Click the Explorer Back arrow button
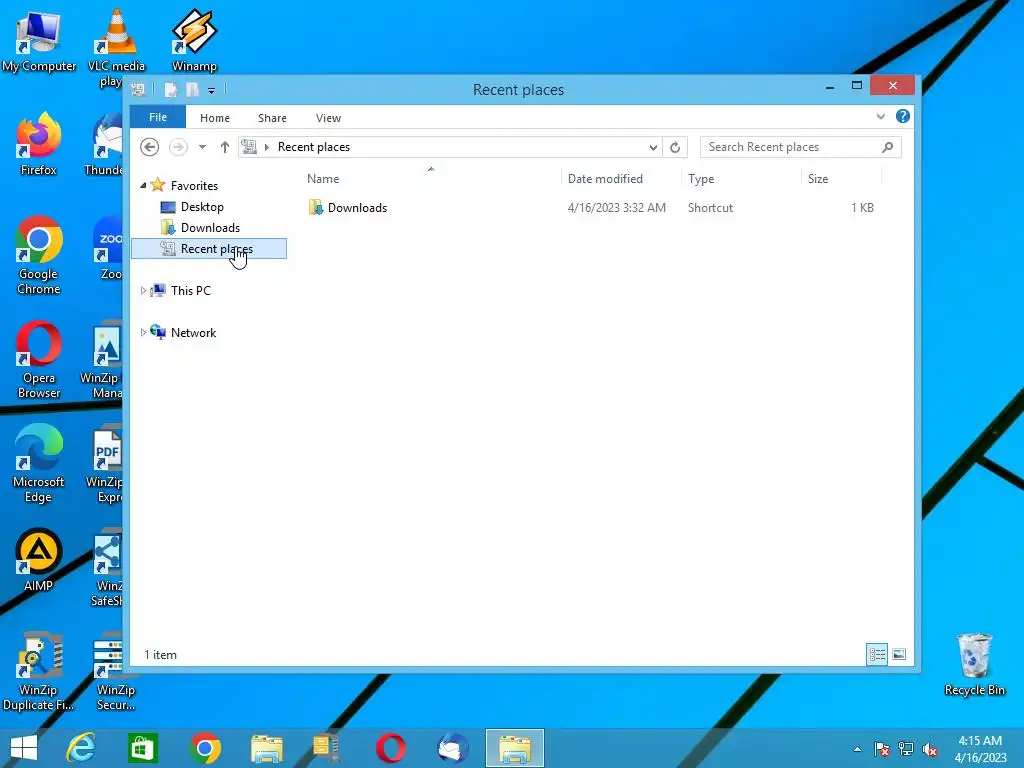 (x=150, y=147)
